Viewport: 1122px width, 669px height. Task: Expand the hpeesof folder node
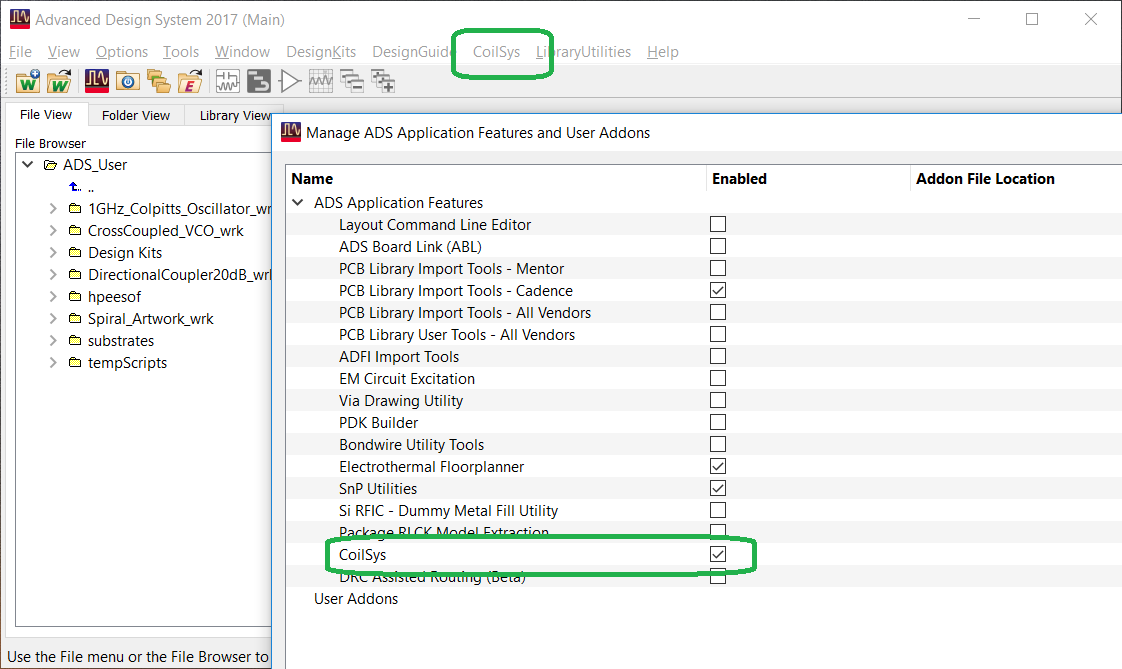[53, 296]
